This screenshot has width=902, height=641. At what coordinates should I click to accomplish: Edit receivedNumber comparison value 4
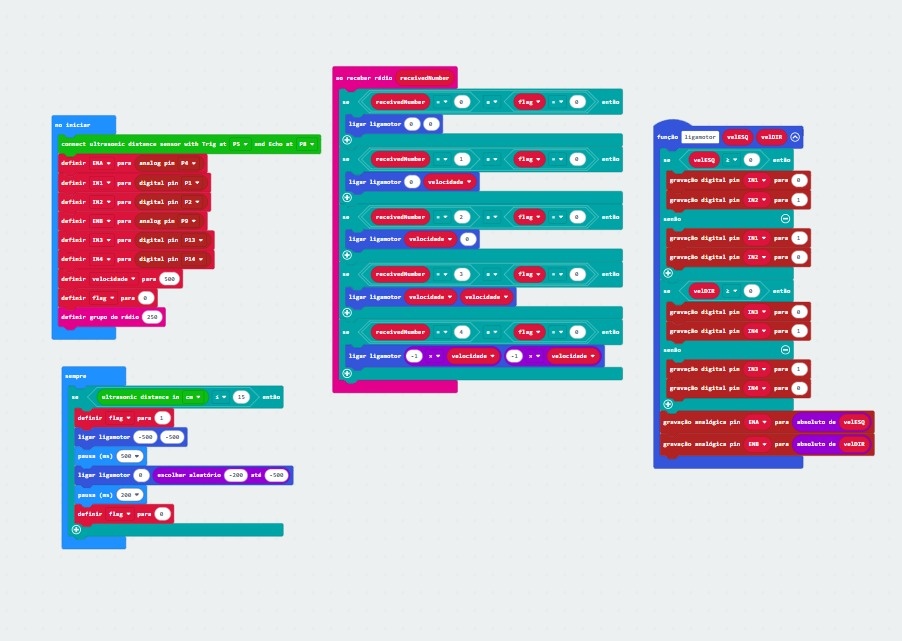461,332
